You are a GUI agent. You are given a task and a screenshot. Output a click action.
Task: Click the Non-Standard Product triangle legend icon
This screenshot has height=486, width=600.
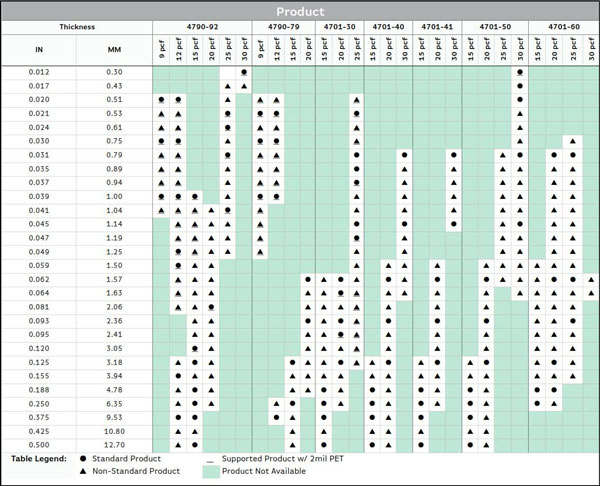[x=83, y=471]
